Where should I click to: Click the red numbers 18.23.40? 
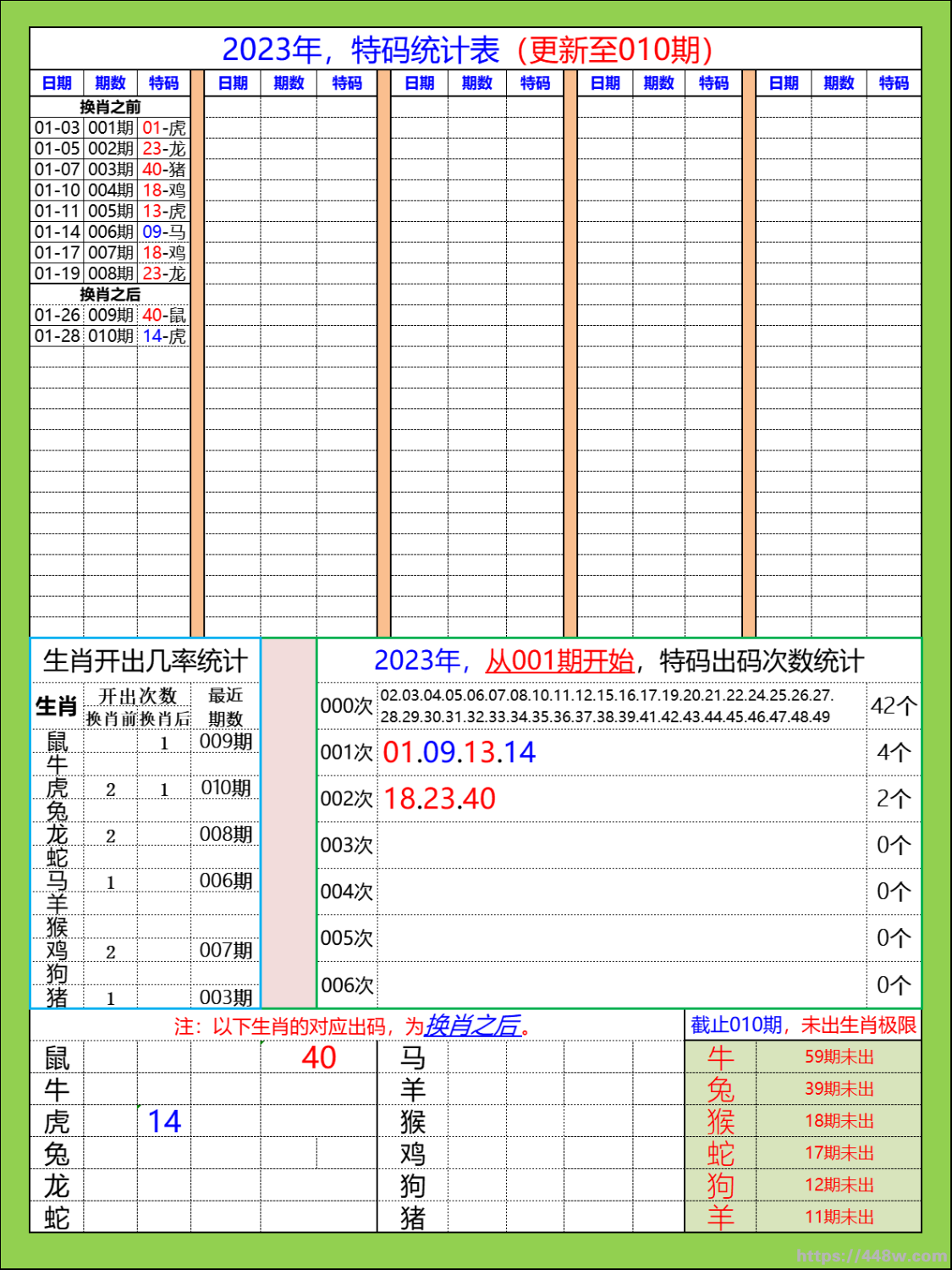pos(437,798)
